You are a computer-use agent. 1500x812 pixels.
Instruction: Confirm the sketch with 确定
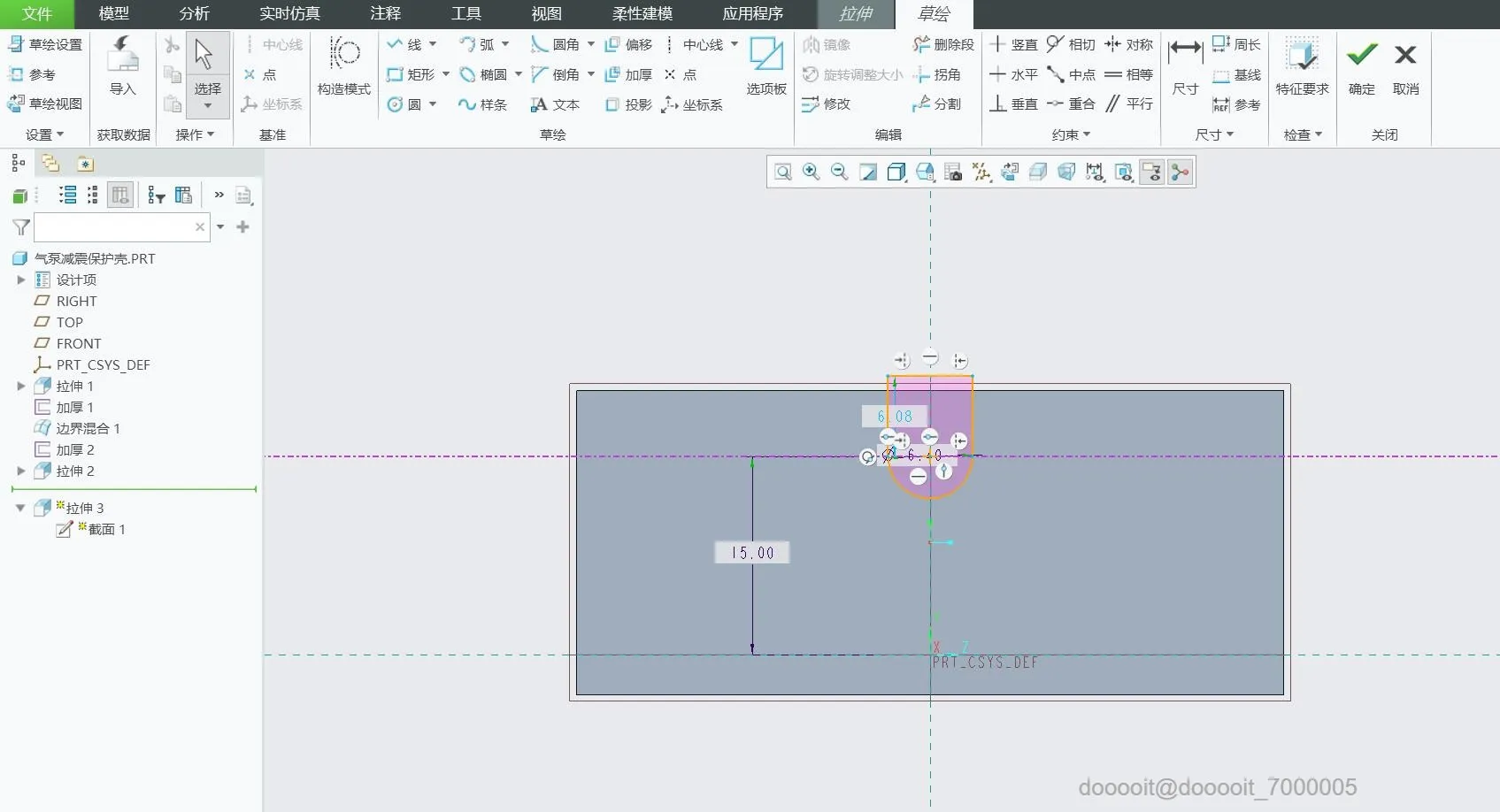[x=1362, y=66]
